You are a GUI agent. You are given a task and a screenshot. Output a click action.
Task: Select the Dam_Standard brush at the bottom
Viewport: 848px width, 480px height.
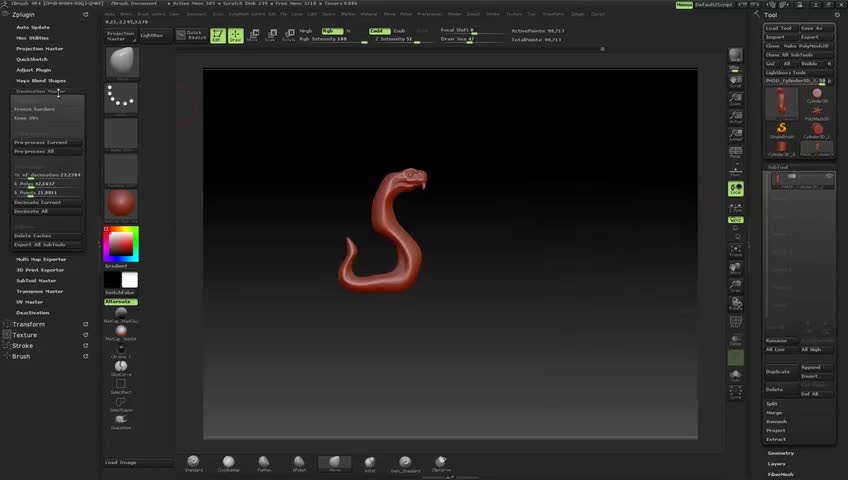pyautogui.click(x=405, y=463)
